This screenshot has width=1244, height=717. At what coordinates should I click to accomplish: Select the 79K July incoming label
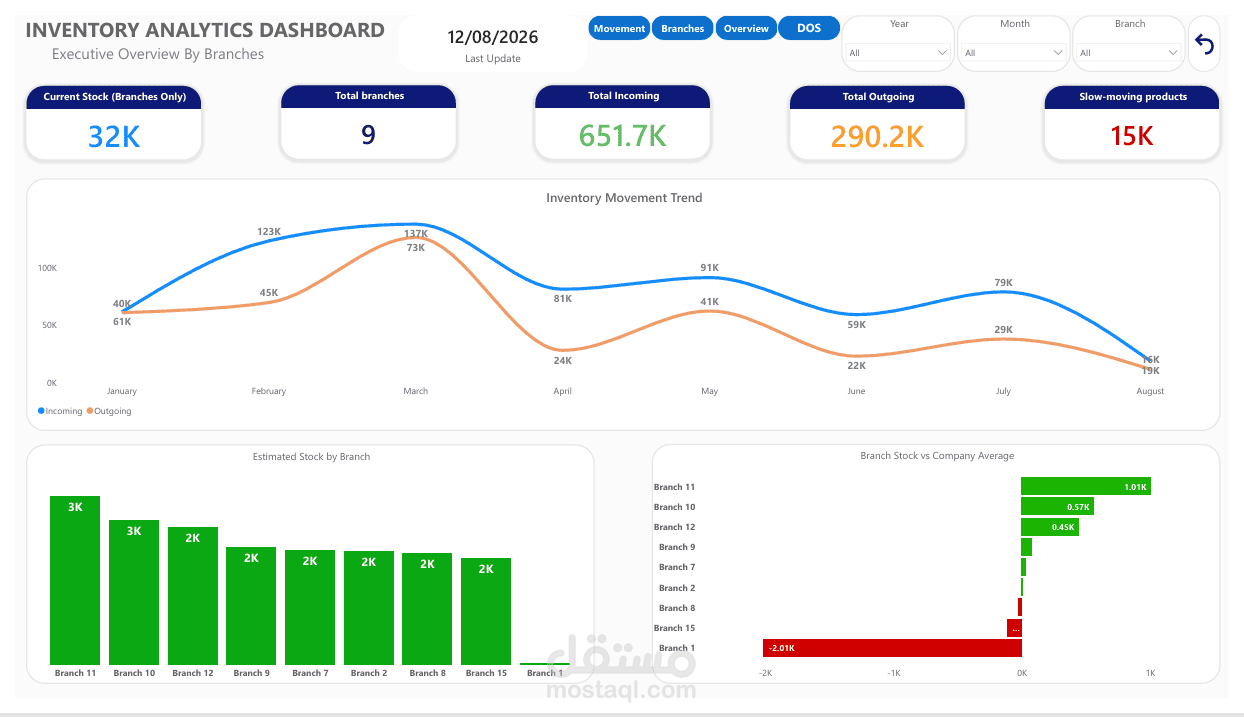tap(1003, 283)
